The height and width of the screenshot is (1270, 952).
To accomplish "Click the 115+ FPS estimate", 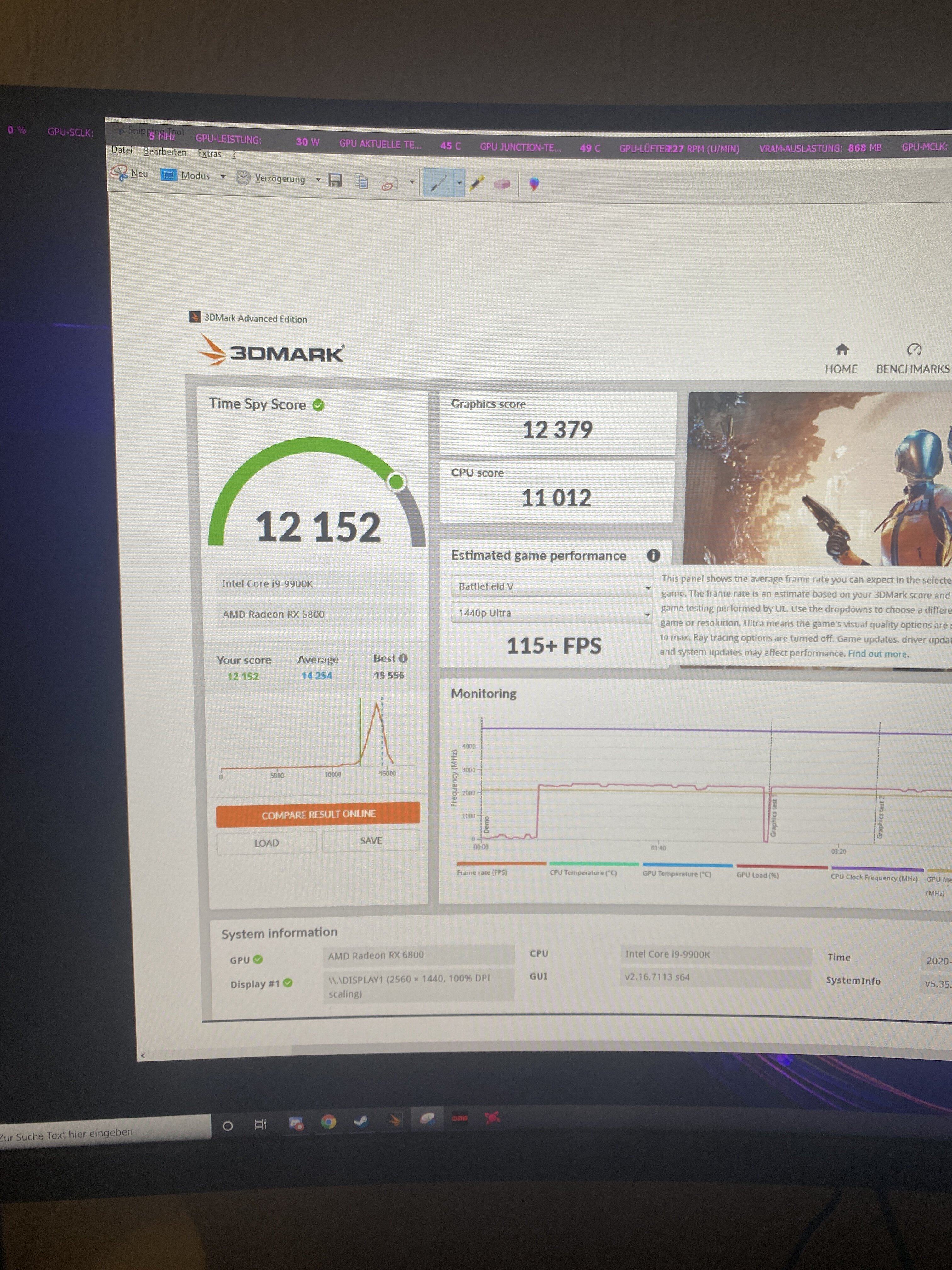I will coord(554,646).
